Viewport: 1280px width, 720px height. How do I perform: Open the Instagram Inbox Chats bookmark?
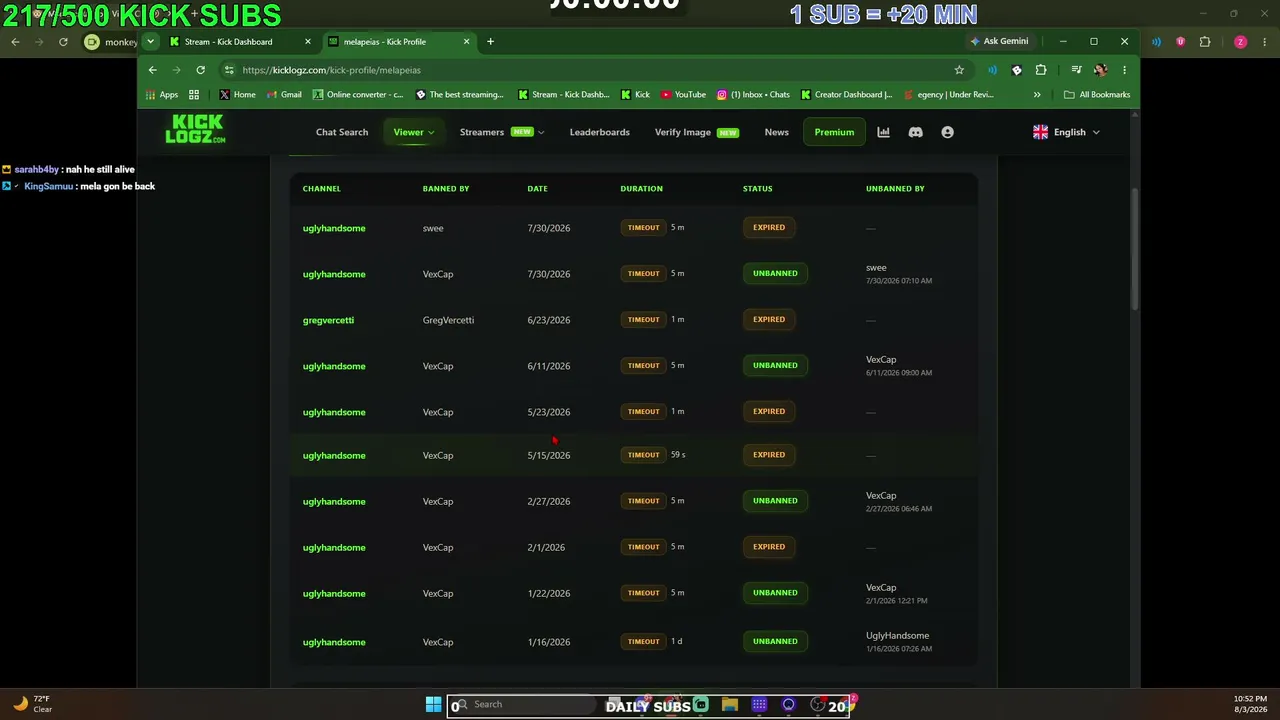coord(753,95)
